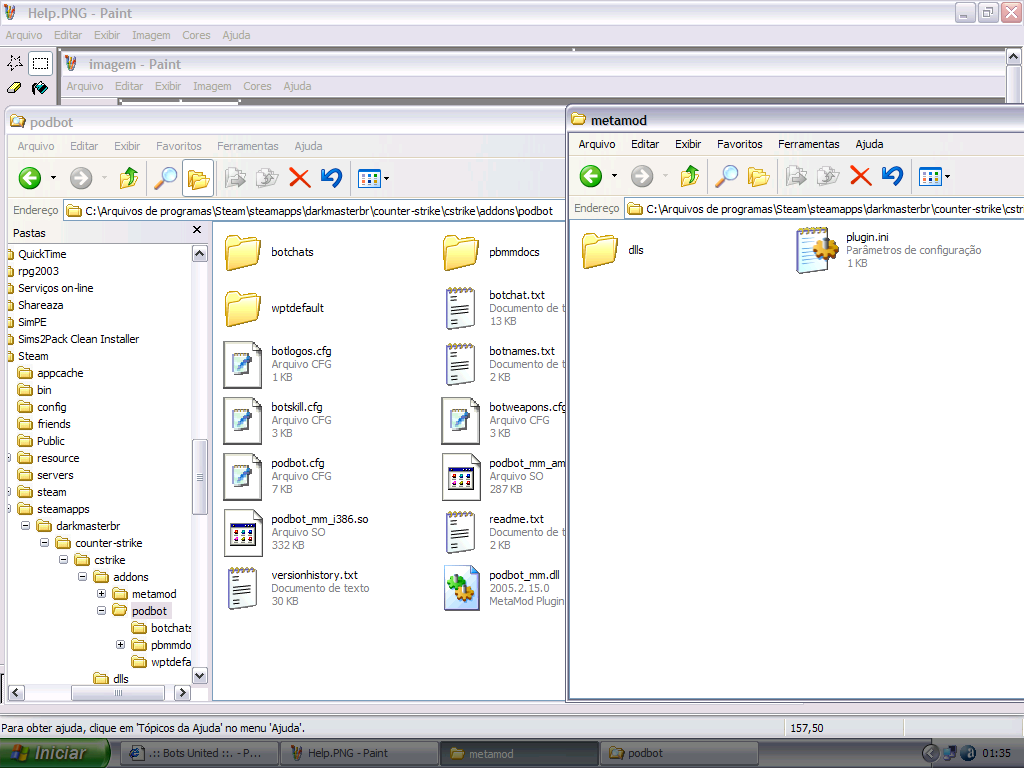
Task: Select the Eraser tool in Paint
Action: [15, 88]
